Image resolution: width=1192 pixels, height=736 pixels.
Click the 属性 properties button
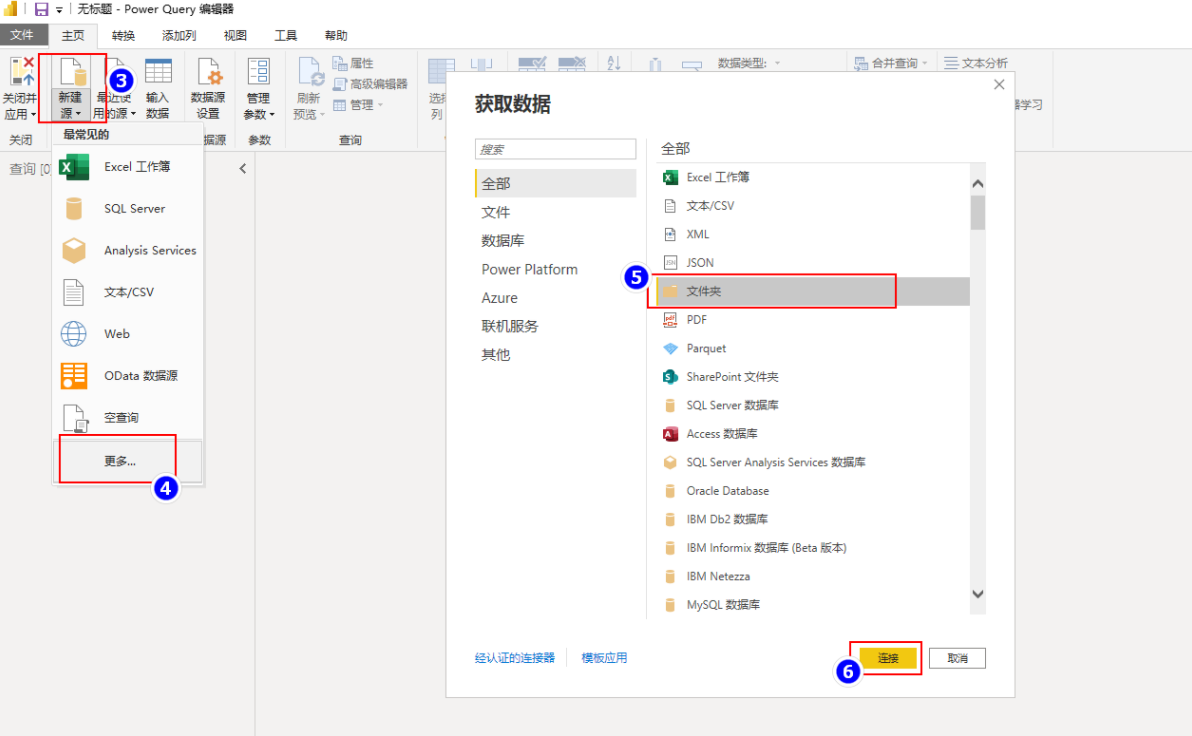pyautogui.click(x=353, y=63)
